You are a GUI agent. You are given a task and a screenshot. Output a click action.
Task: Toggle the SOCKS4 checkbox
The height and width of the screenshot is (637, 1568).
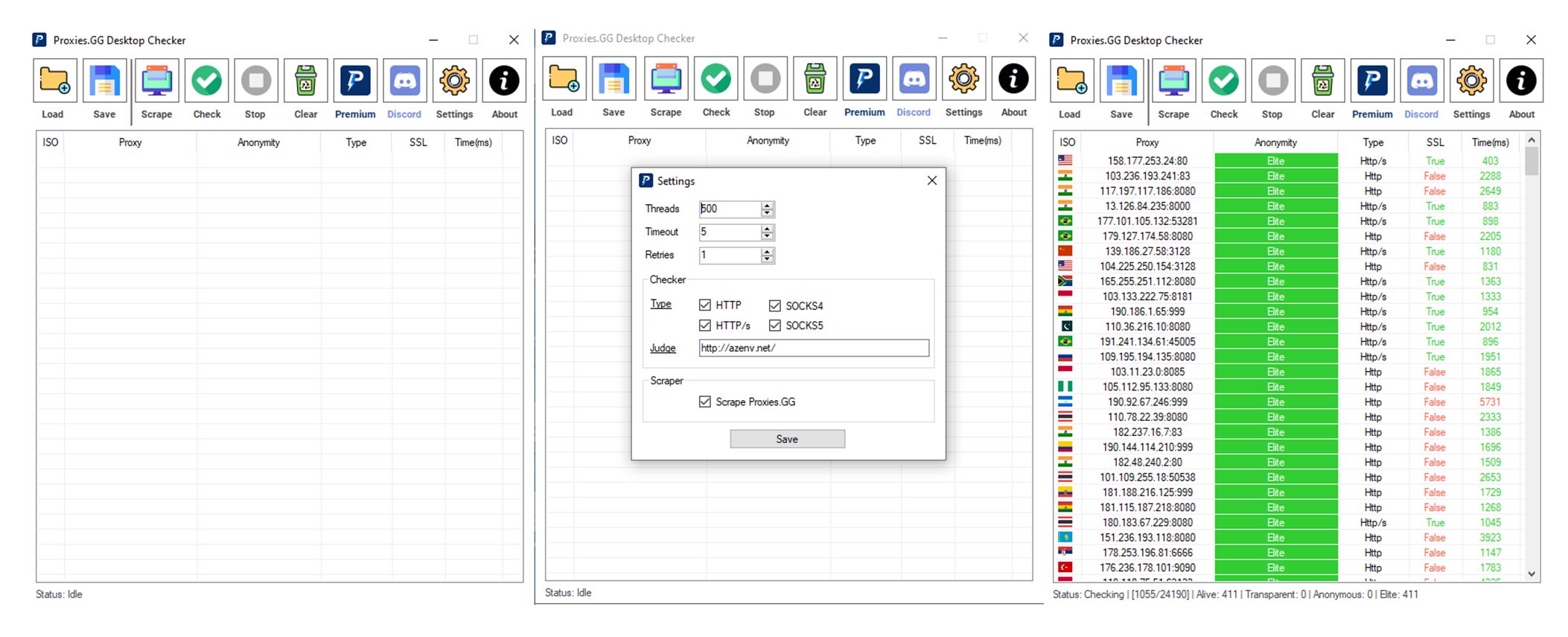click(775, 305)
